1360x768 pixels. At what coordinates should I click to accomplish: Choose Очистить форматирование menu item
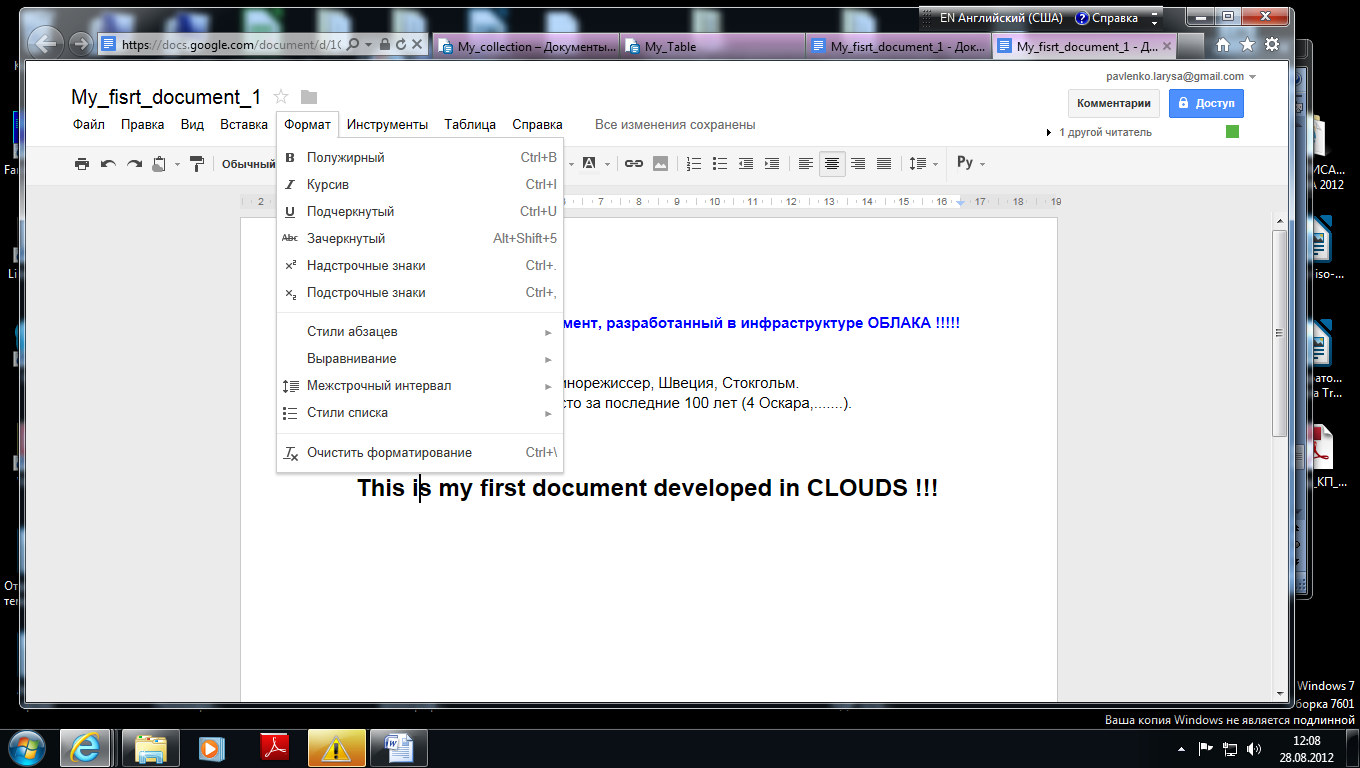[x=420, y=453]
